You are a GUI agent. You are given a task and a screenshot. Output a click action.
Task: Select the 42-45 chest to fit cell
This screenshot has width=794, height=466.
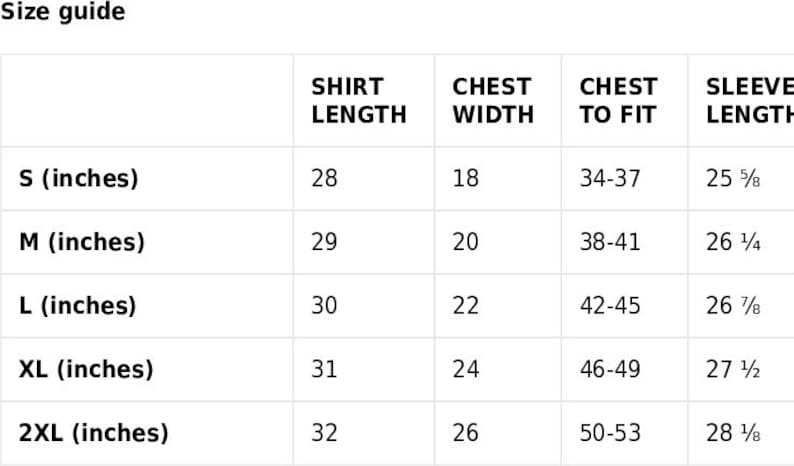pos(610,305)
